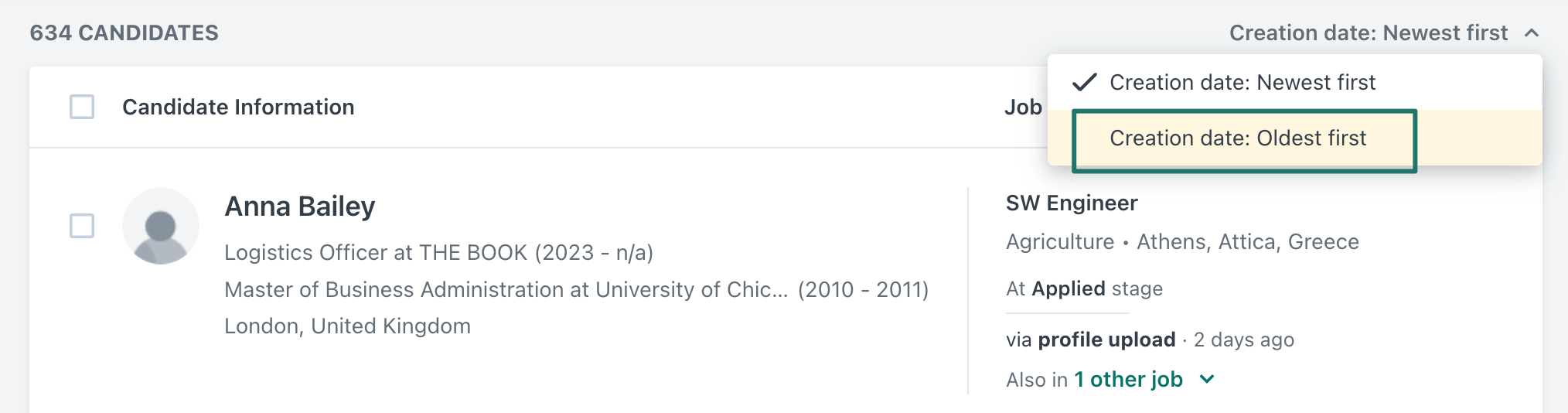Open Anna Bailey's candidate profile name
Image resolution: width=1568 pixels, height=413 pixels.
[x=300, y=206]
